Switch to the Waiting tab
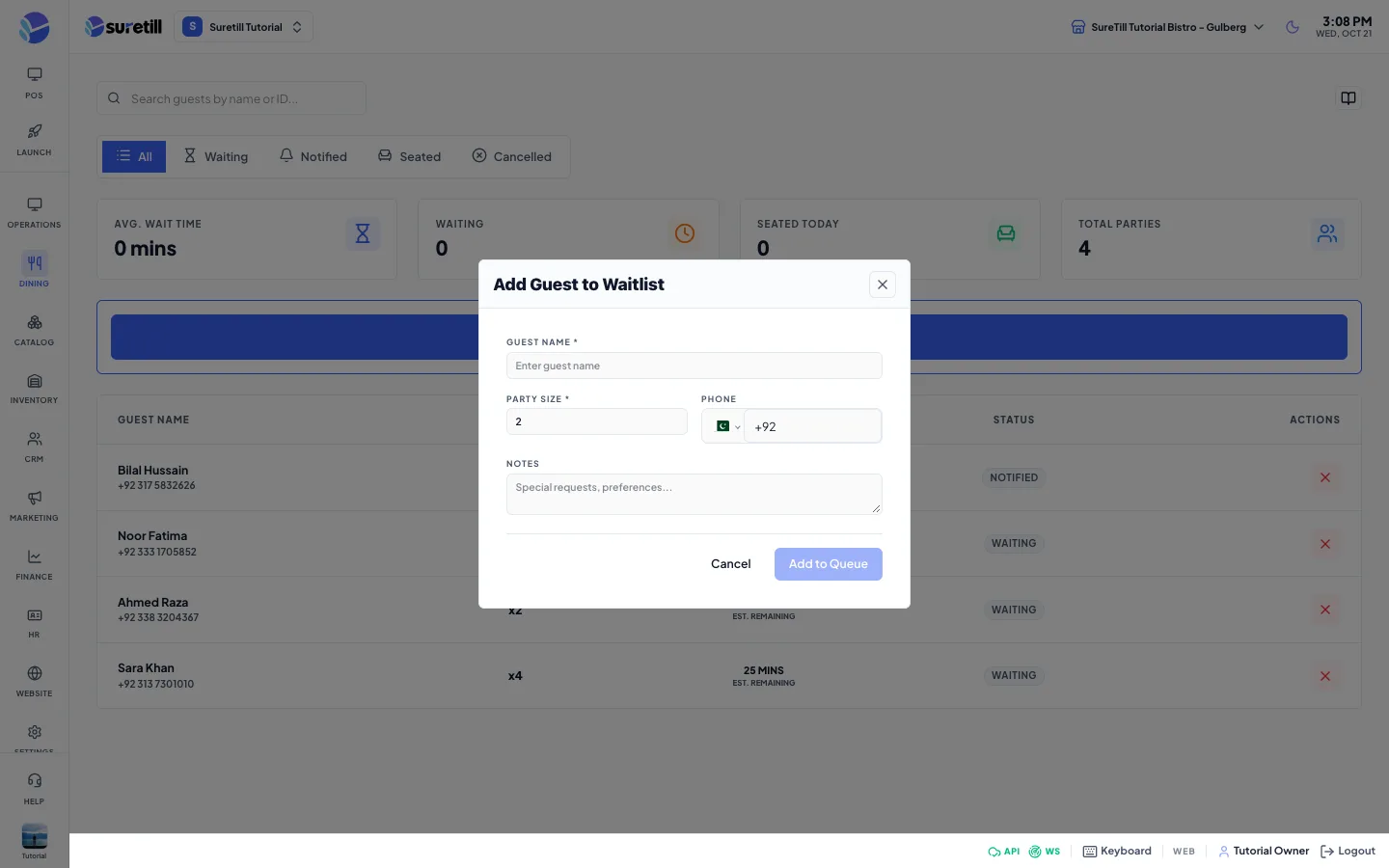This screenshot has width=1389, height=868. coord(216,156)
